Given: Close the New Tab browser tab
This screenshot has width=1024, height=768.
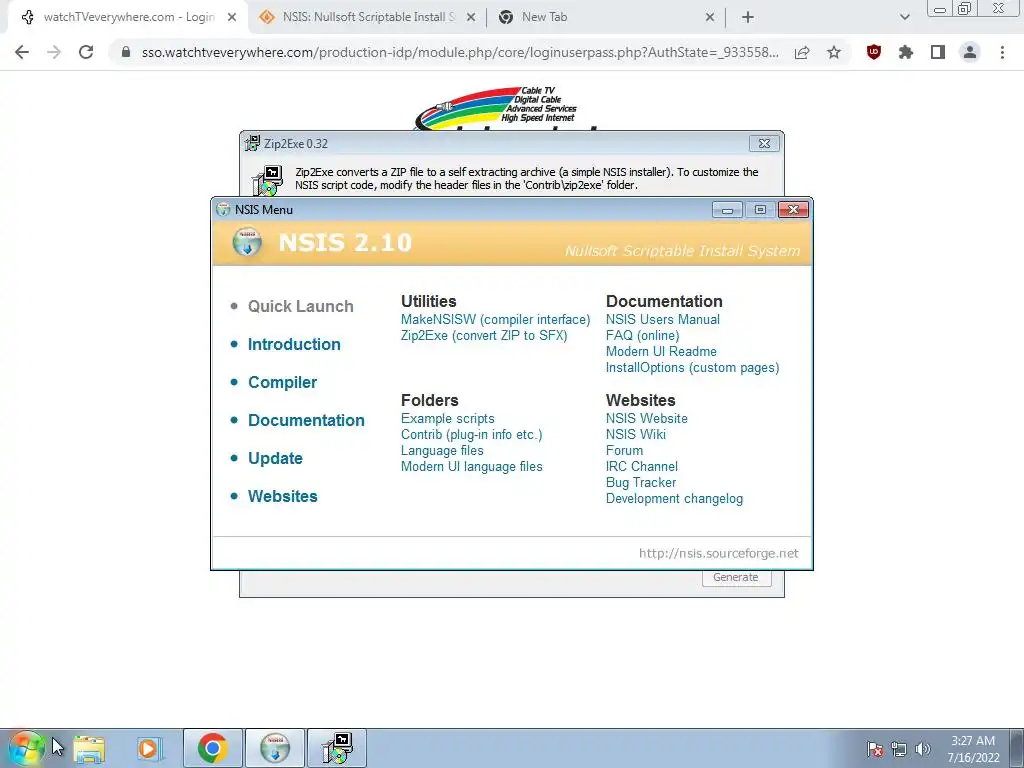Looking at the screenshot, I should (x=710, y=17).
